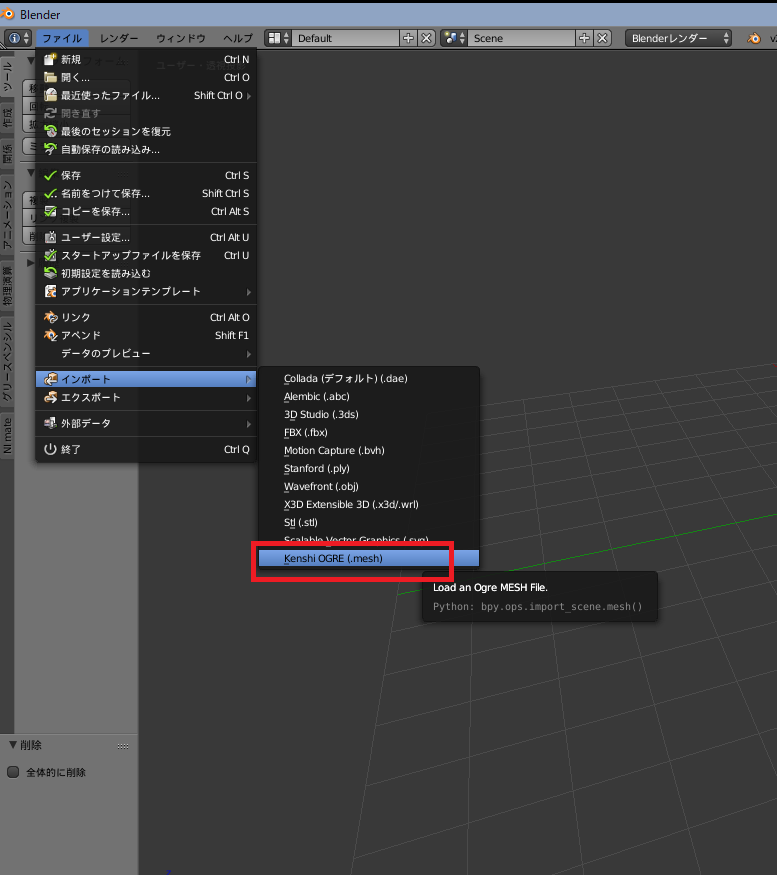Import Wavefront (.obj)
The width and height of the screenshot is (777, 875).
coord(368,486)
